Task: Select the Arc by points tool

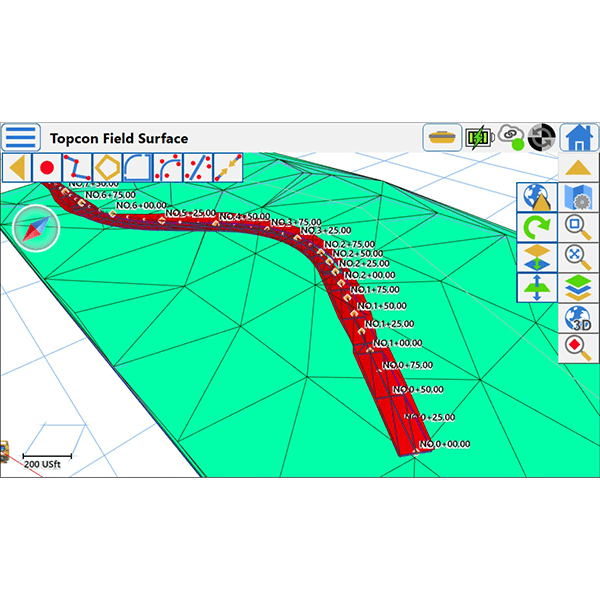Action: [x=168, y=168]
